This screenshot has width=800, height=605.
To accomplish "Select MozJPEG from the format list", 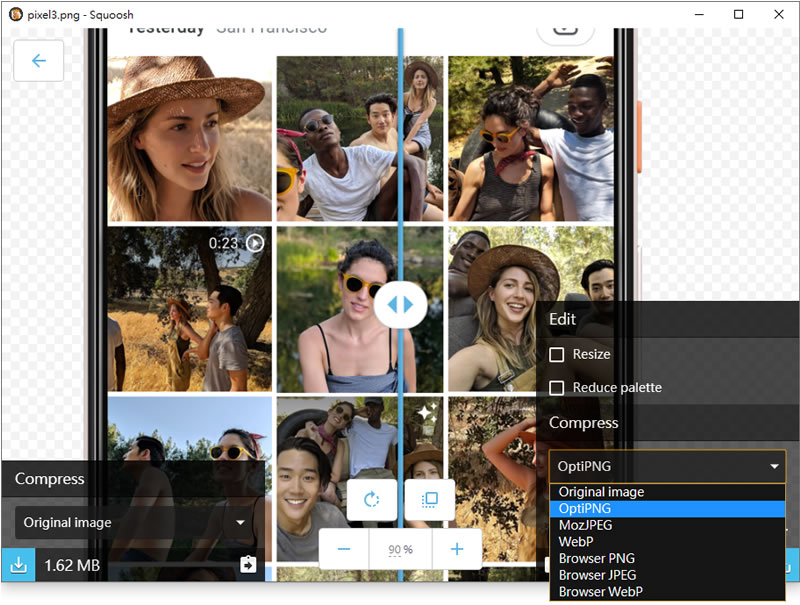I will 585,525.
